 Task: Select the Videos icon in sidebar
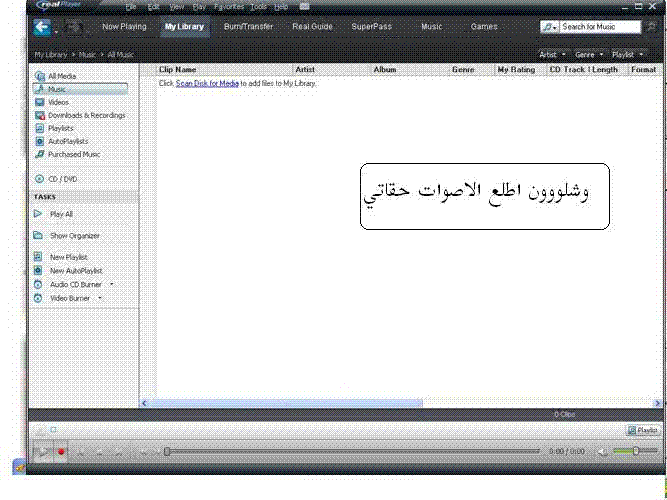(x=39, y=102)
